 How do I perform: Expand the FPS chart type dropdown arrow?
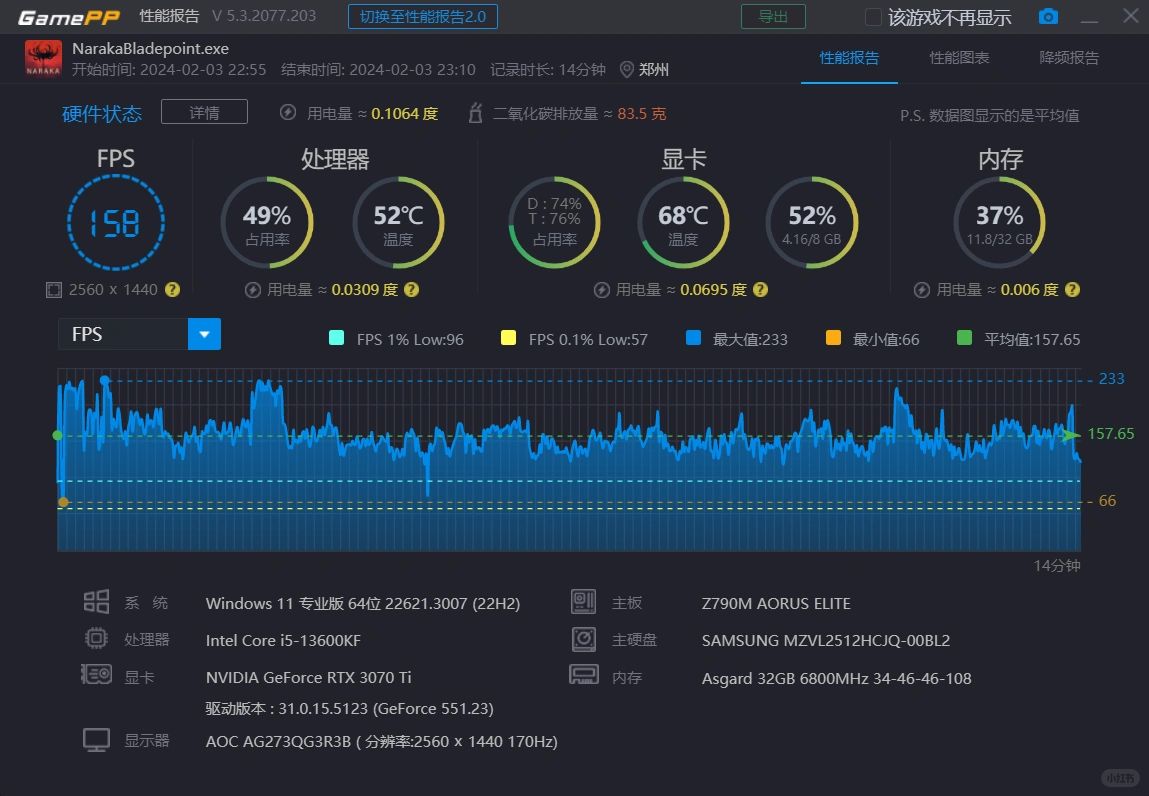click(x=204, y=334)
